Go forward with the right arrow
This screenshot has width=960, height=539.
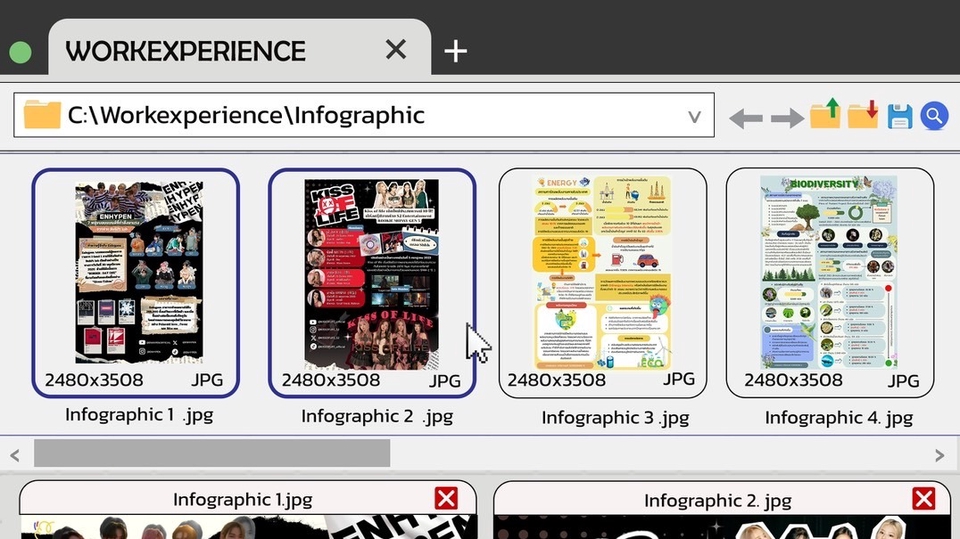point(787,118)
